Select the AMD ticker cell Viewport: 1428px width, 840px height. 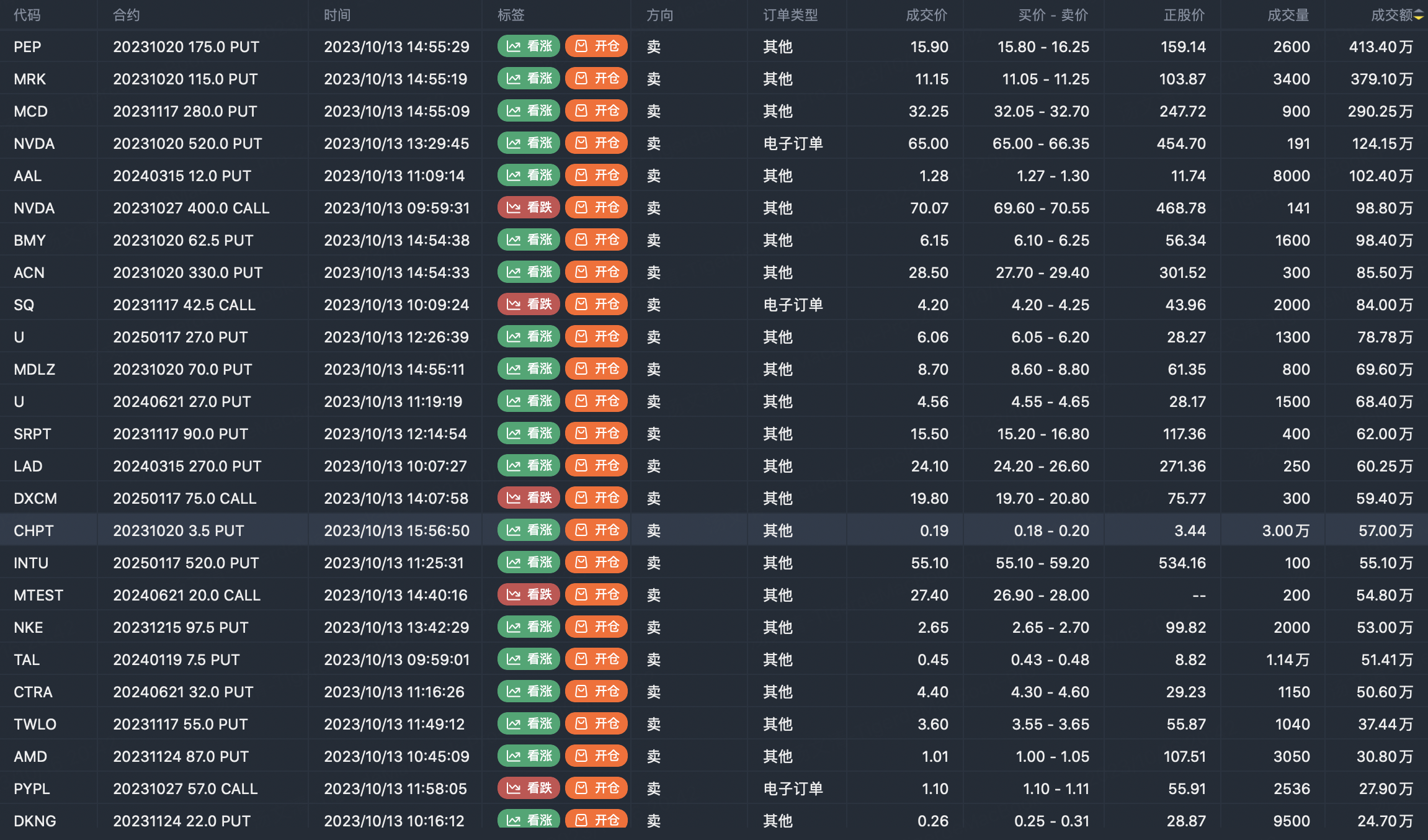coord(30,756)
